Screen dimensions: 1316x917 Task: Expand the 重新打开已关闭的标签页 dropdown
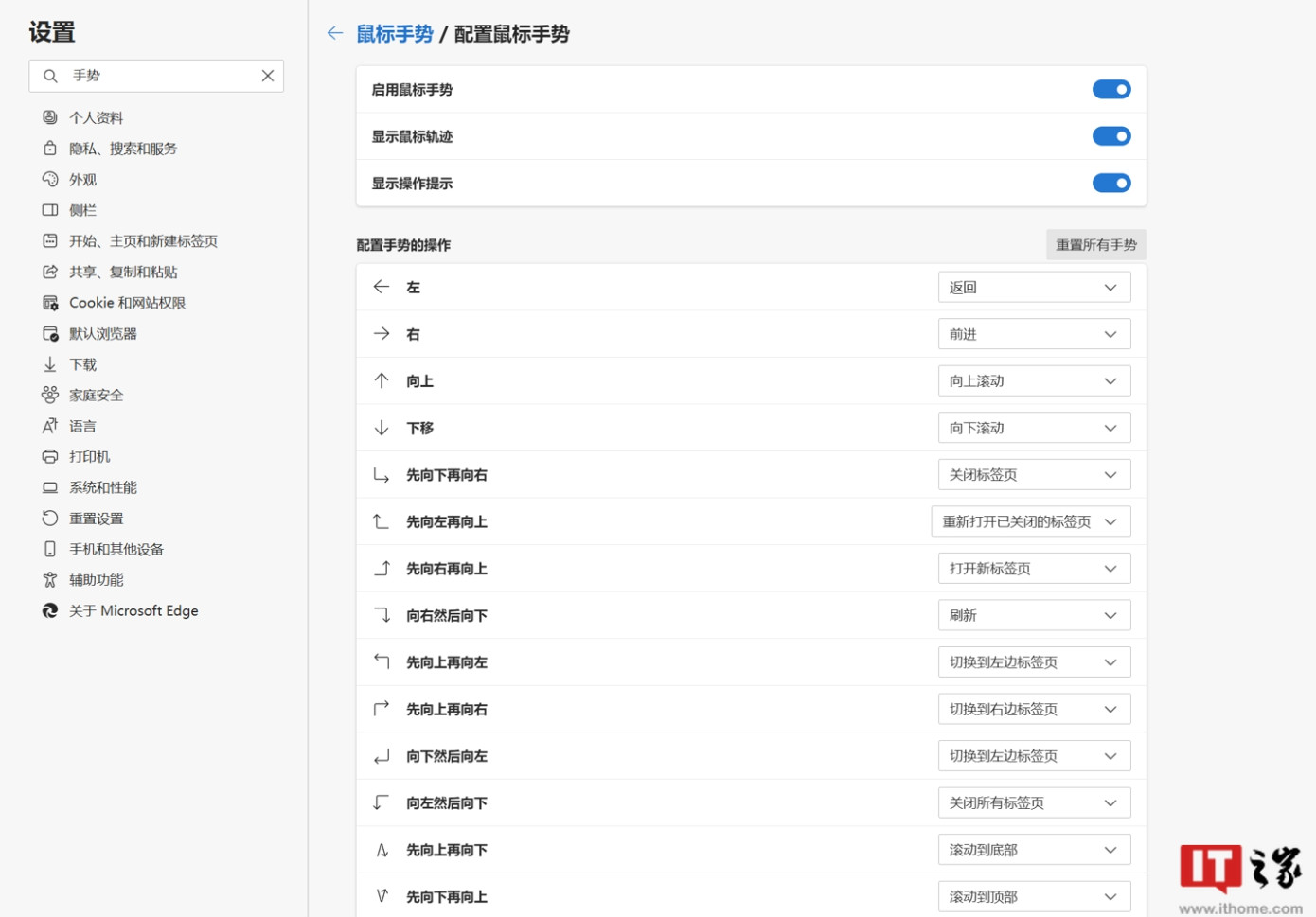tap(1030, 522)
